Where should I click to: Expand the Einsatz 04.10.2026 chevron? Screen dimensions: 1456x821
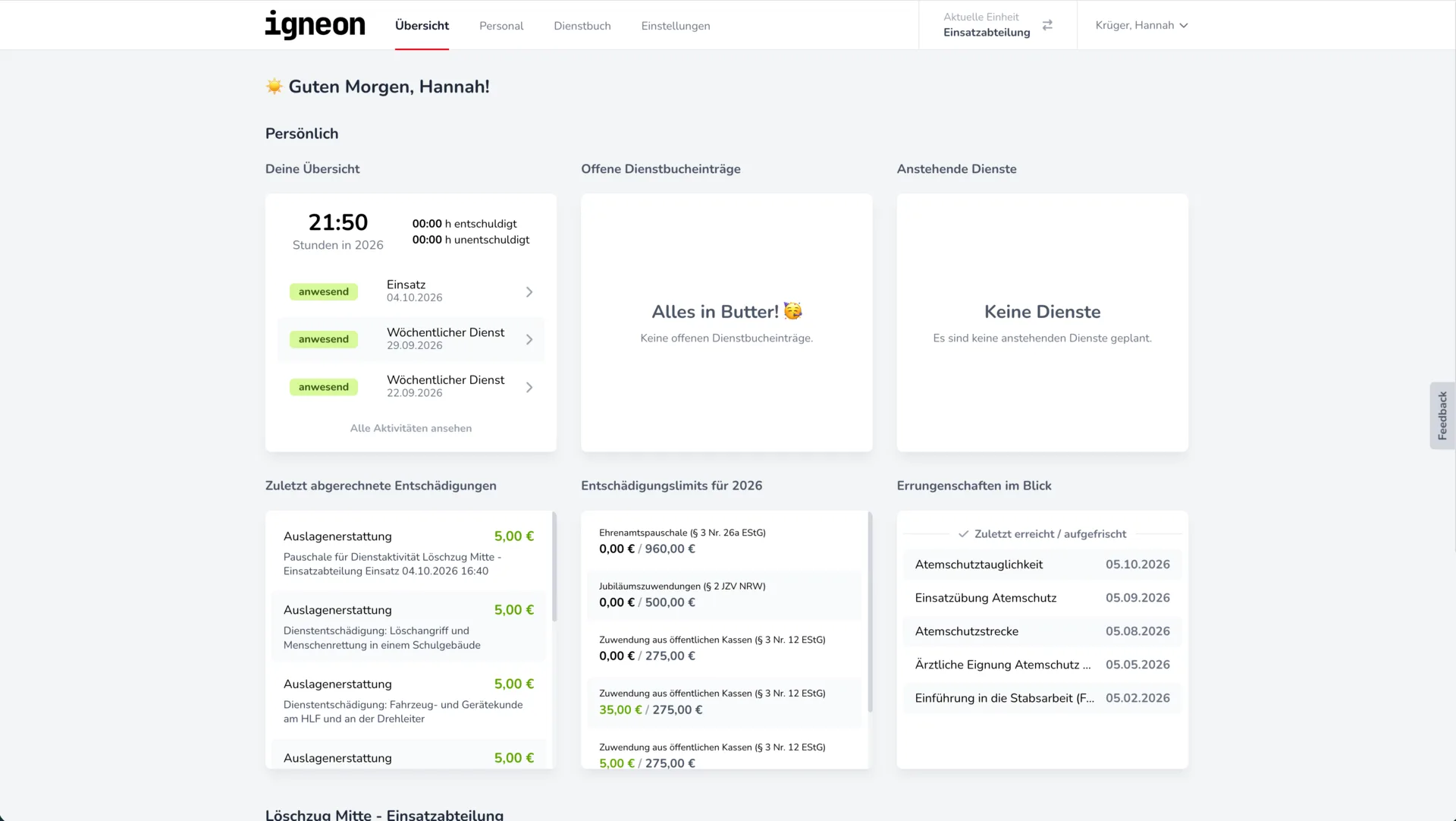[529, 292]
